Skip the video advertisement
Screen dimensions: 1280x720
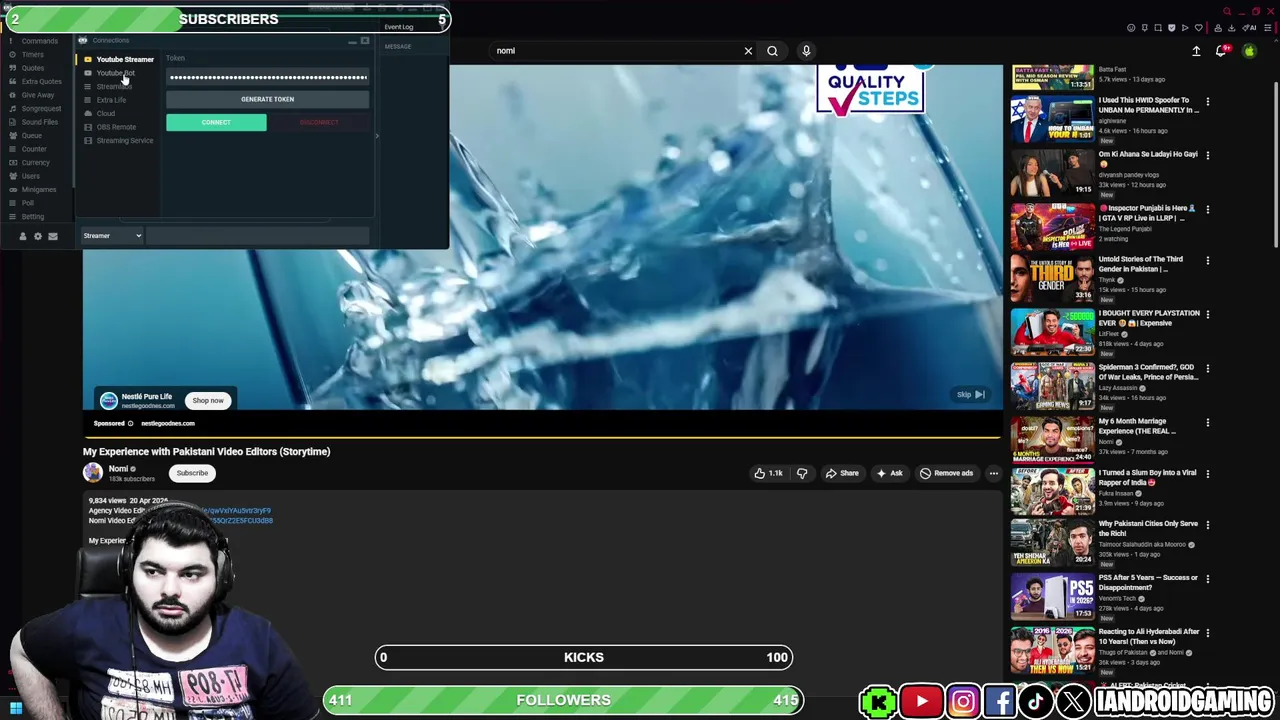coord(970,395)
